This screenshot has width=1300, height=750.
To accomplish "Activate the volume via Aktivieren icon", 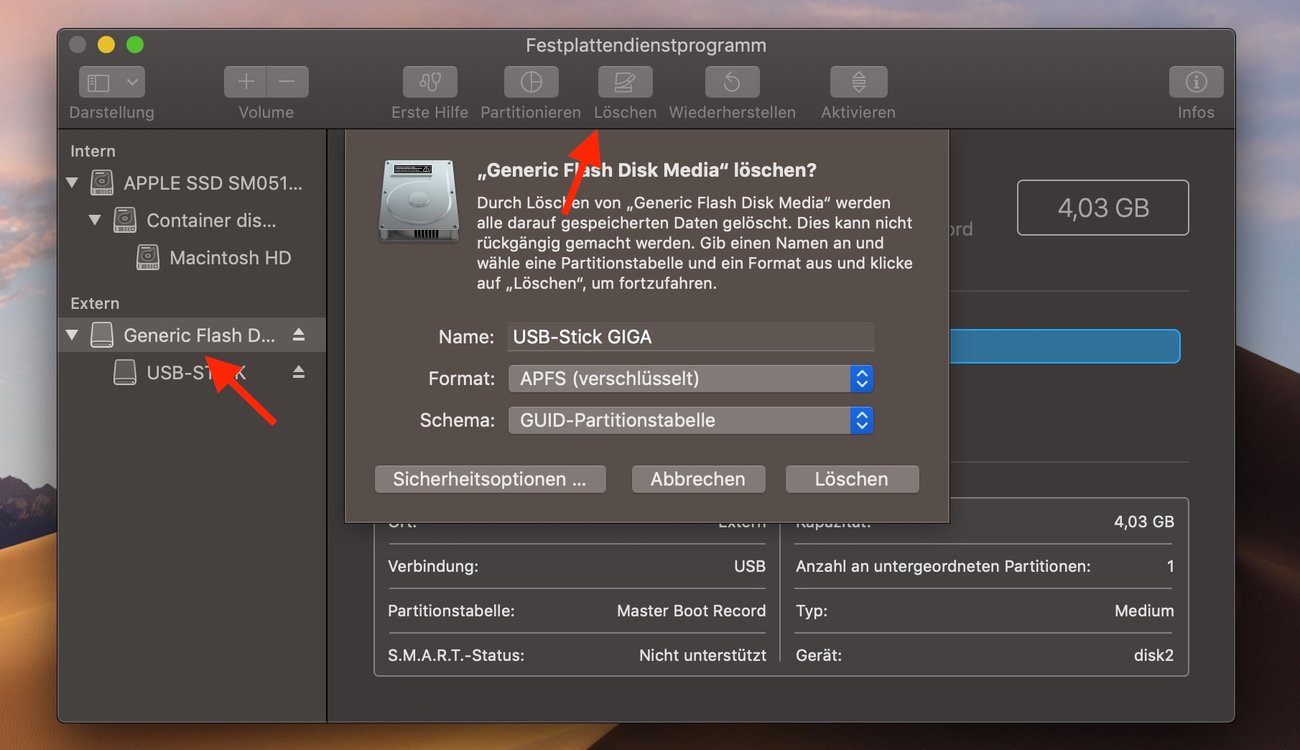I will click(857, 82).
